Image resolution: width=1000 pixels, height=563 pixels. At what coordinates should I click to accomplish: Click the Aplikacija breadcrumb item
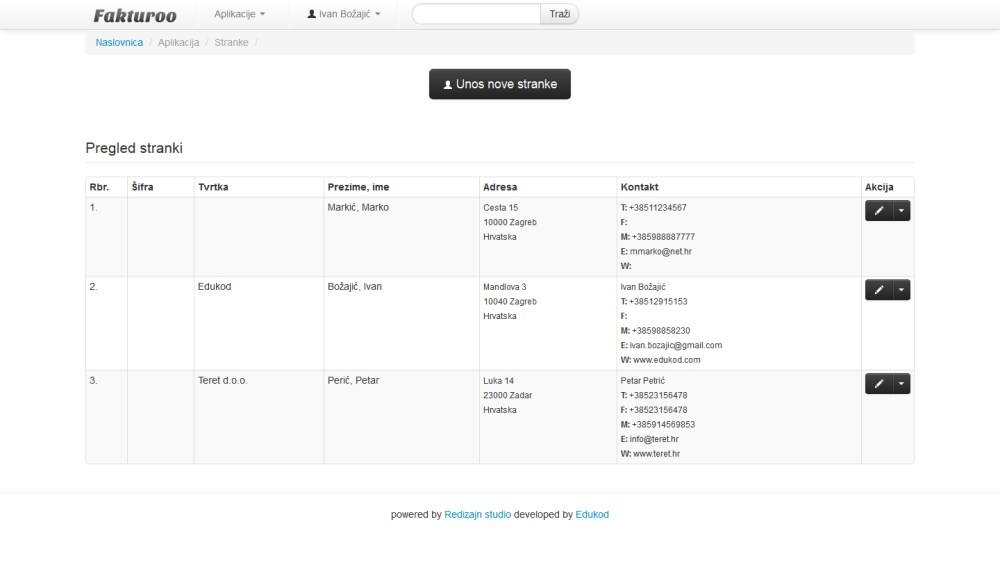179,43
